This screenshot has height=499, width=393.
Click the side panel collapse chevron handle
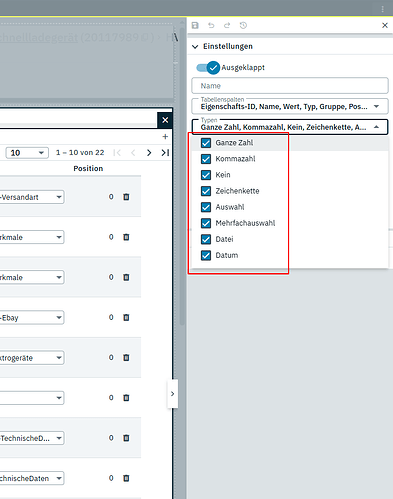tap(172, 394)
